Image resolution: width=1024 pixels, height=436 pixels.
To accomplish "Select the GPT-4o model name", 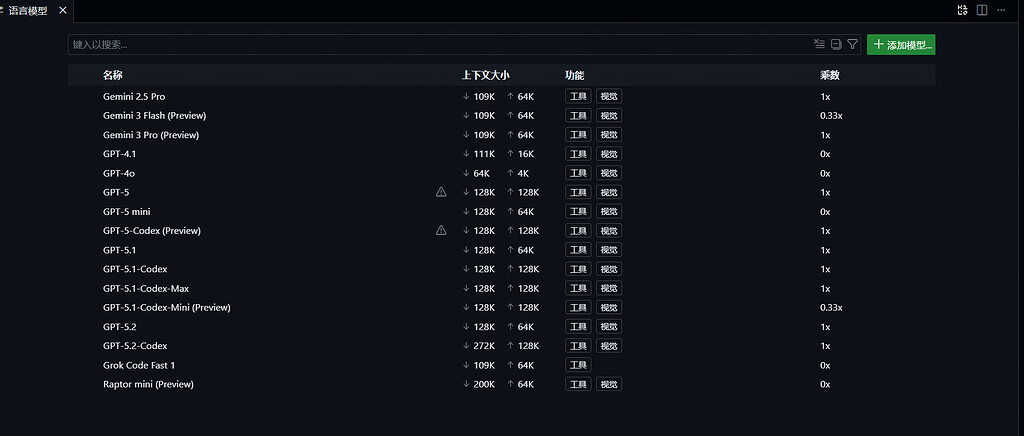I will 119,173.
